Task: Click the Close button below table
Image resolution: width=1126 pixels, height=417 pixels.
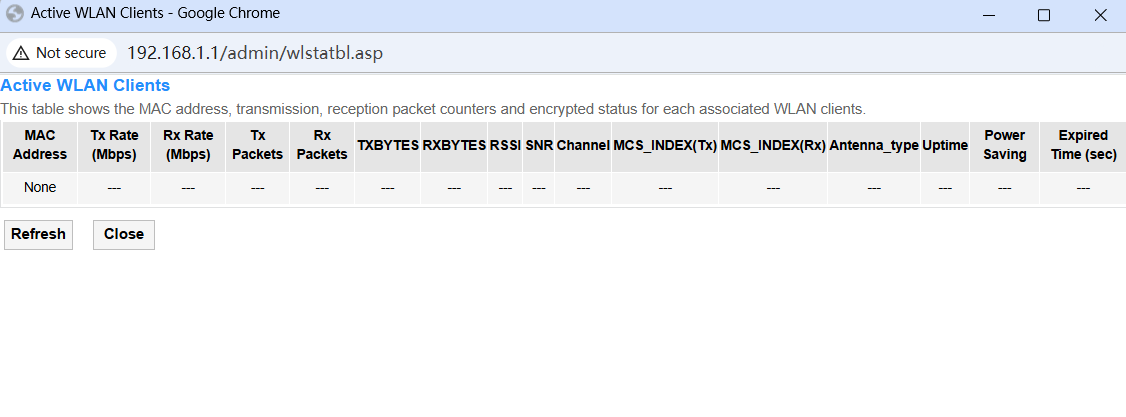Action: click(x=124, y=235)
